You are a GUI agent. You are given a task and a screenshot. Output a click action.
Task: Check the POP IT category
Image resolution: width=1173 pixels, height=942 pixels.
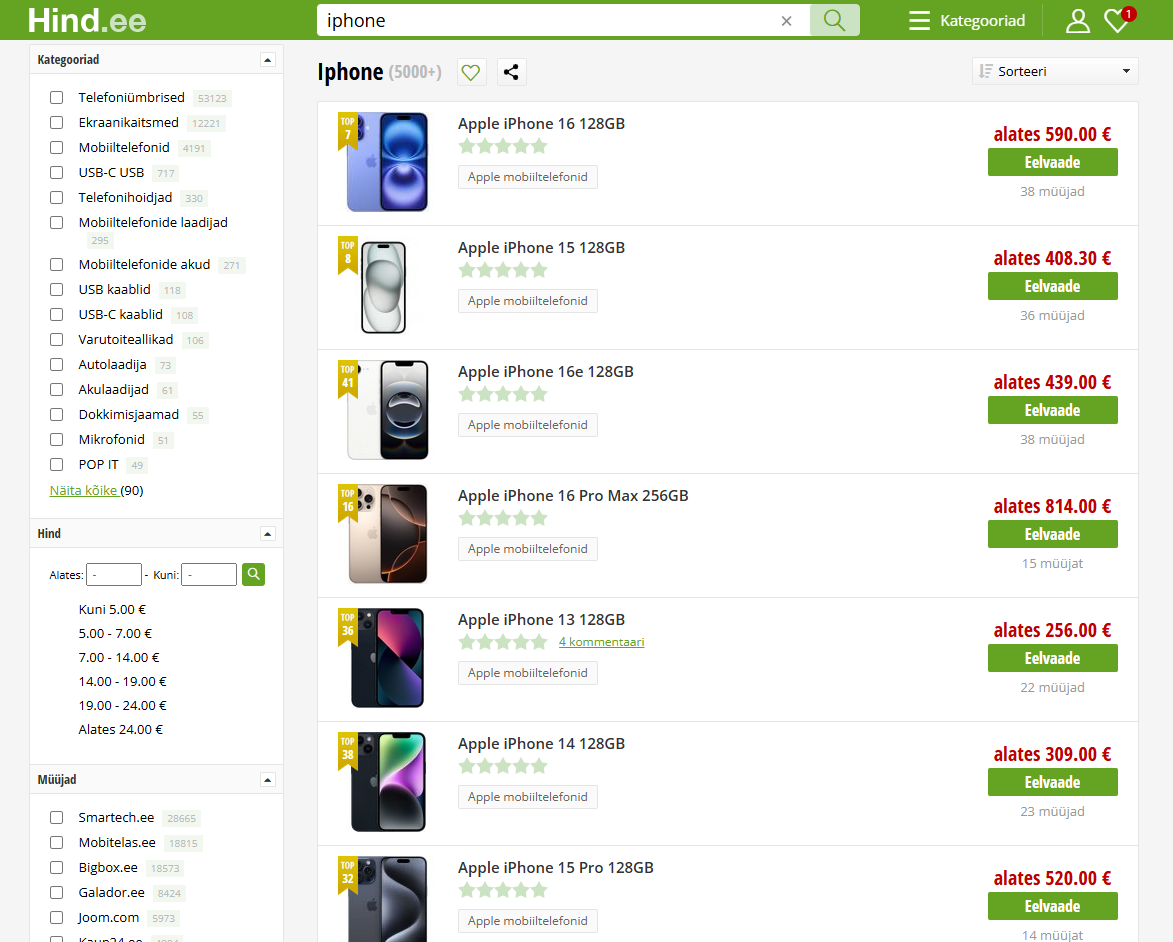tap(56, 465)
